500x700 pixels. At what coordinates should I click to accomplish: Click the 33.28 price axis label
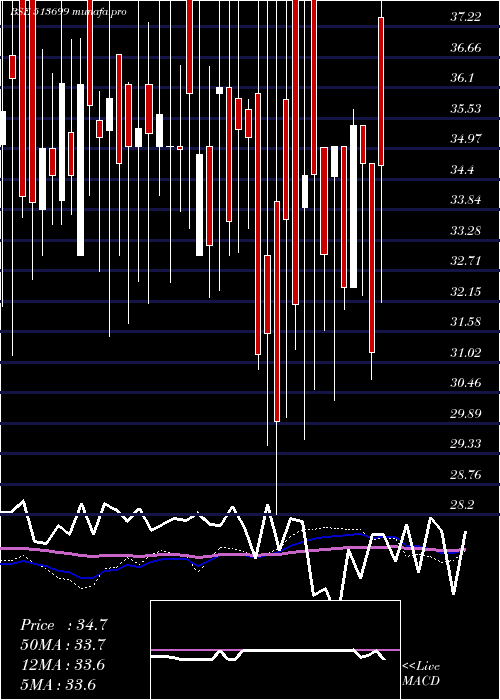[466, 231]
